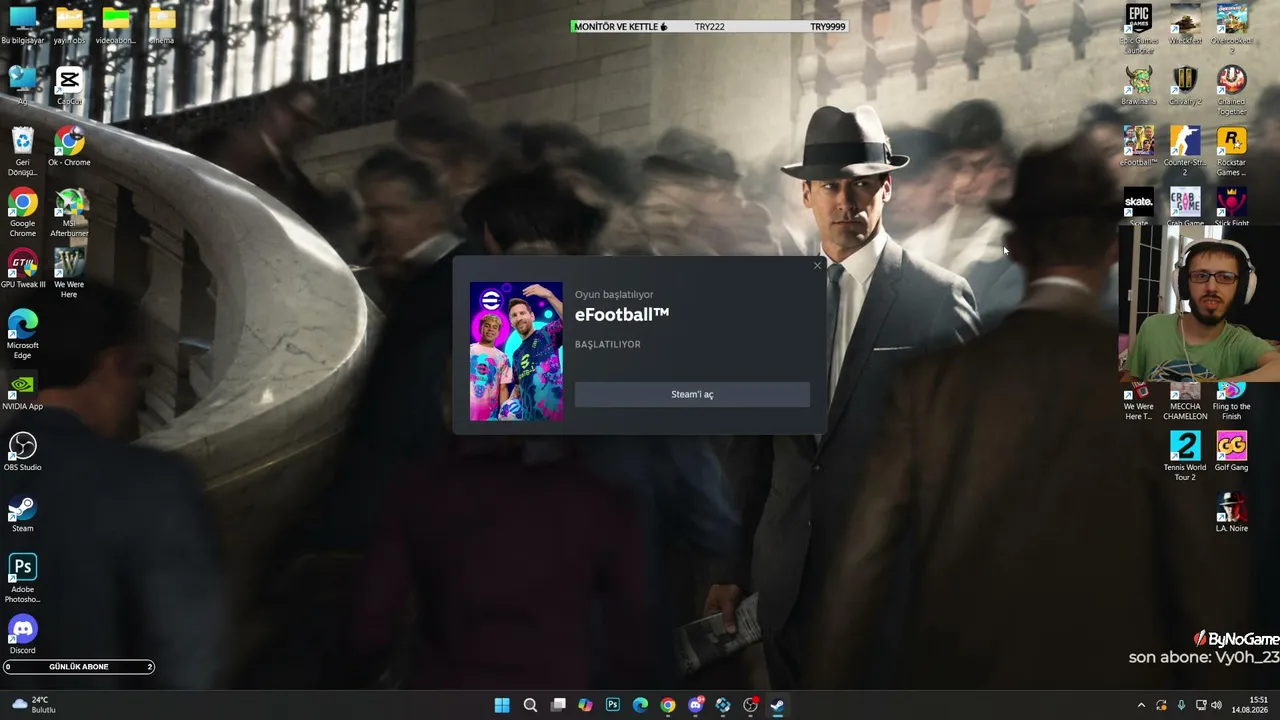
Task: Select the NVIDIA App desktop shortcut
Action: (x=22, y=390)
